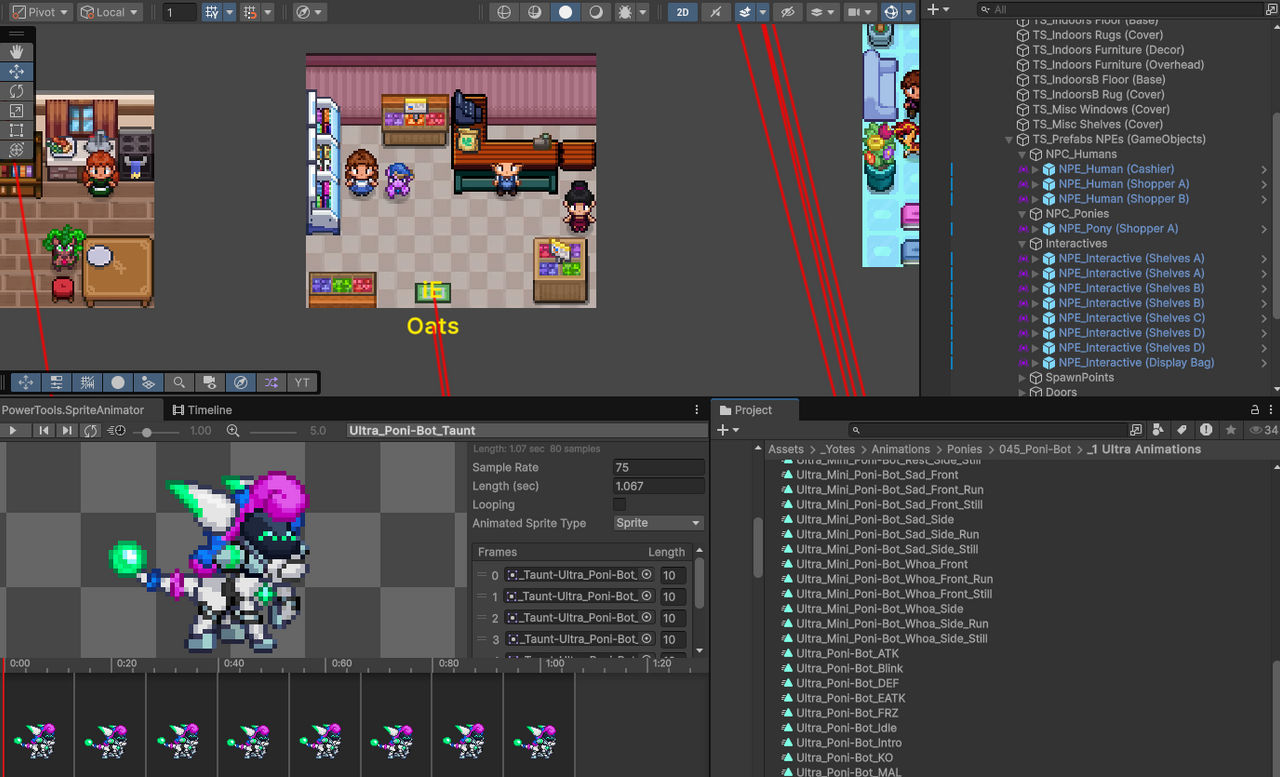Select NPE_Human (Cashier) in the hierarchy
Viewport: 1280px width, 777px height.
pyautogui.click(x=1116, y=168)
